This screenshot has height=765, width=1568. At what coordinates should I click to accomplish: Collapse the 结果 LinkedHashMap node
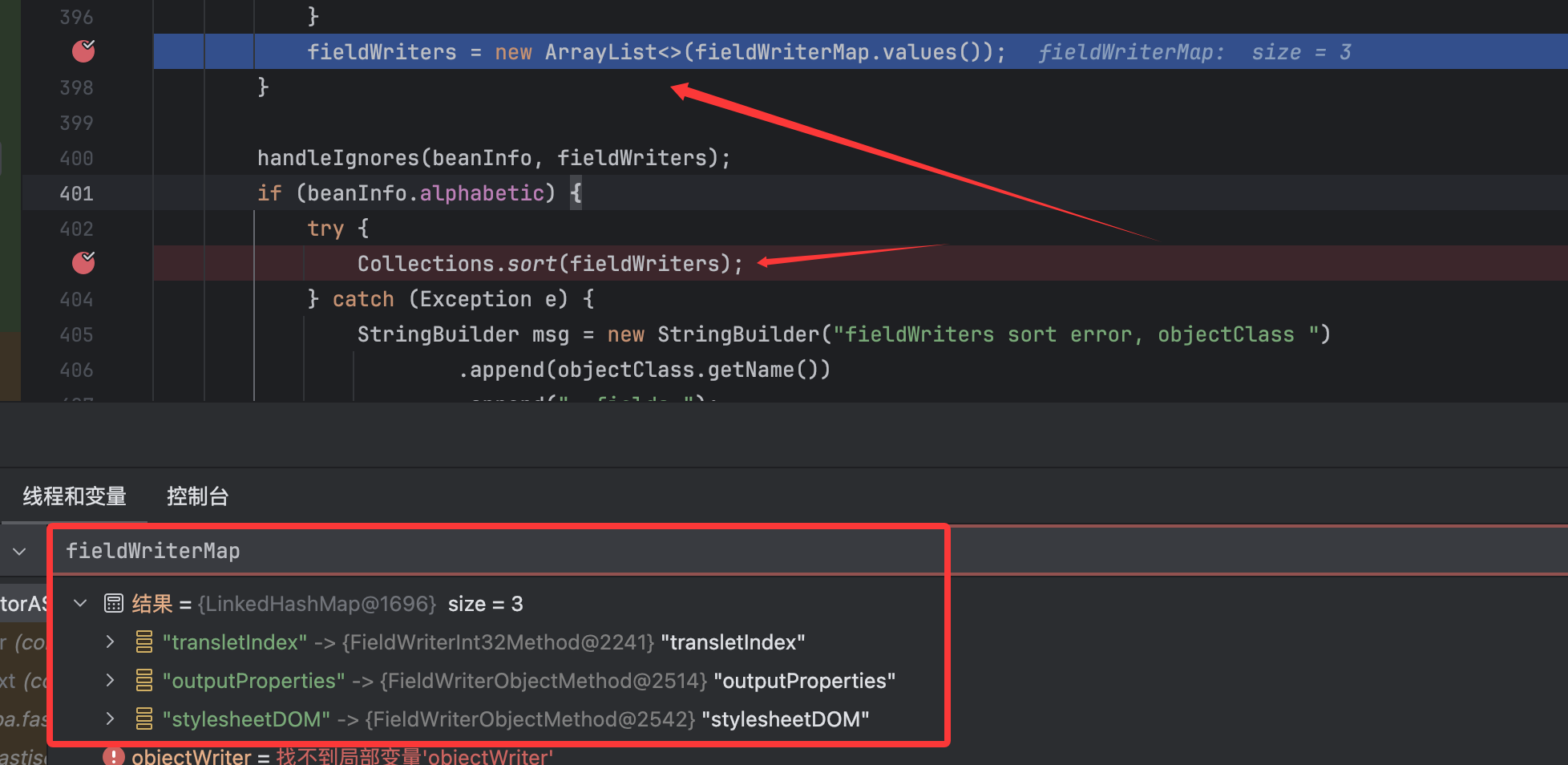click(80, 603)
